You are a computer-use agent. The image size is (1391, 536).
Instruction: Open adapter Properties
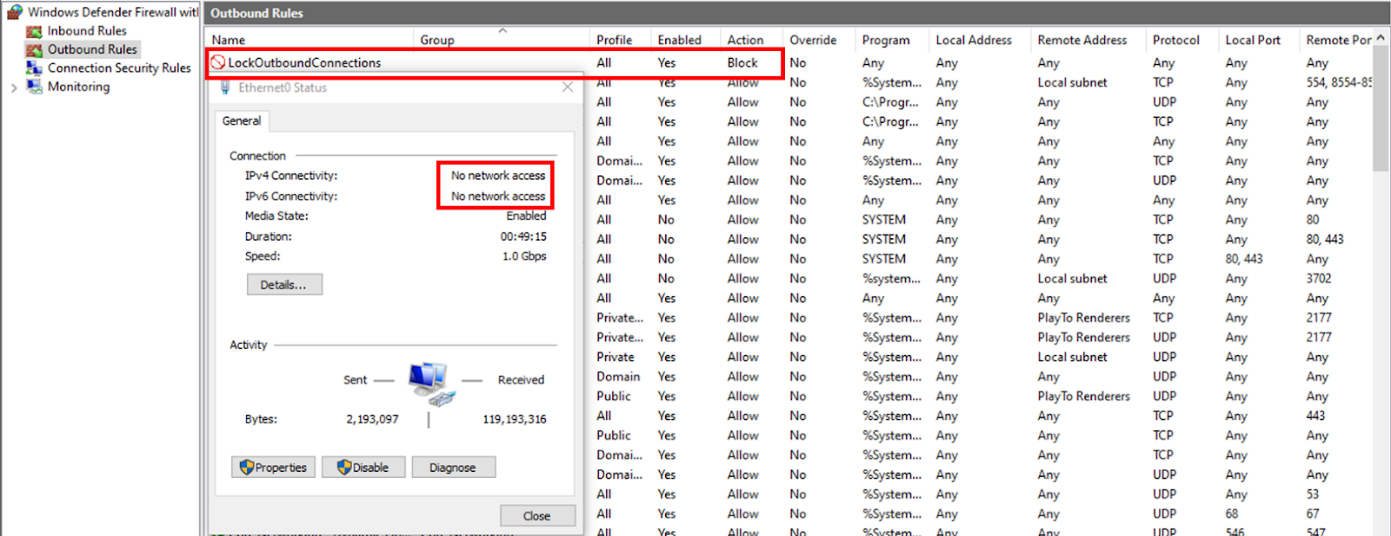[x=274, y=467]
